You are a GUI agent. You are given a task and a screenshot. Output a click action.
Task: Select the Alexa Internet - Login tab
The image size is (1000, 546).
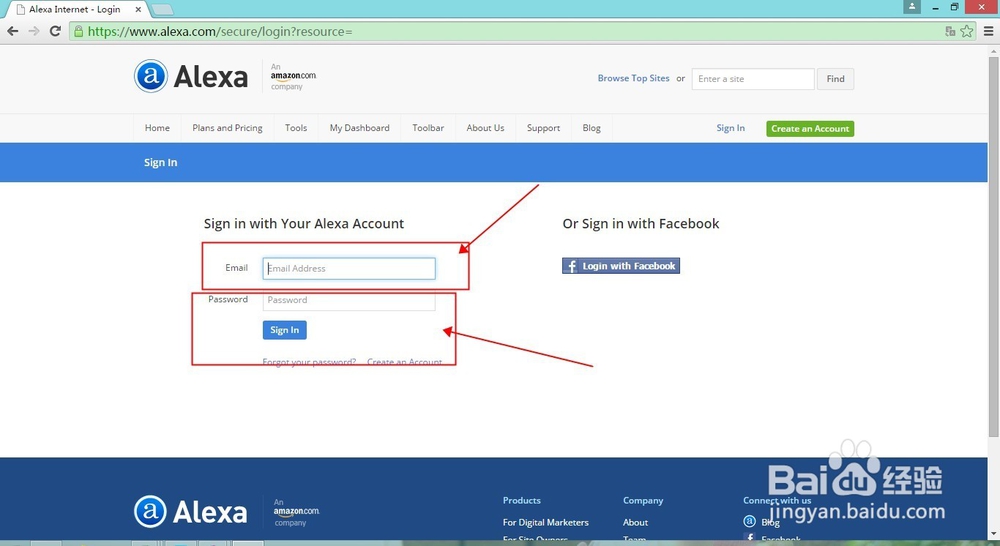pyautogui.click(x=75, y=10)
